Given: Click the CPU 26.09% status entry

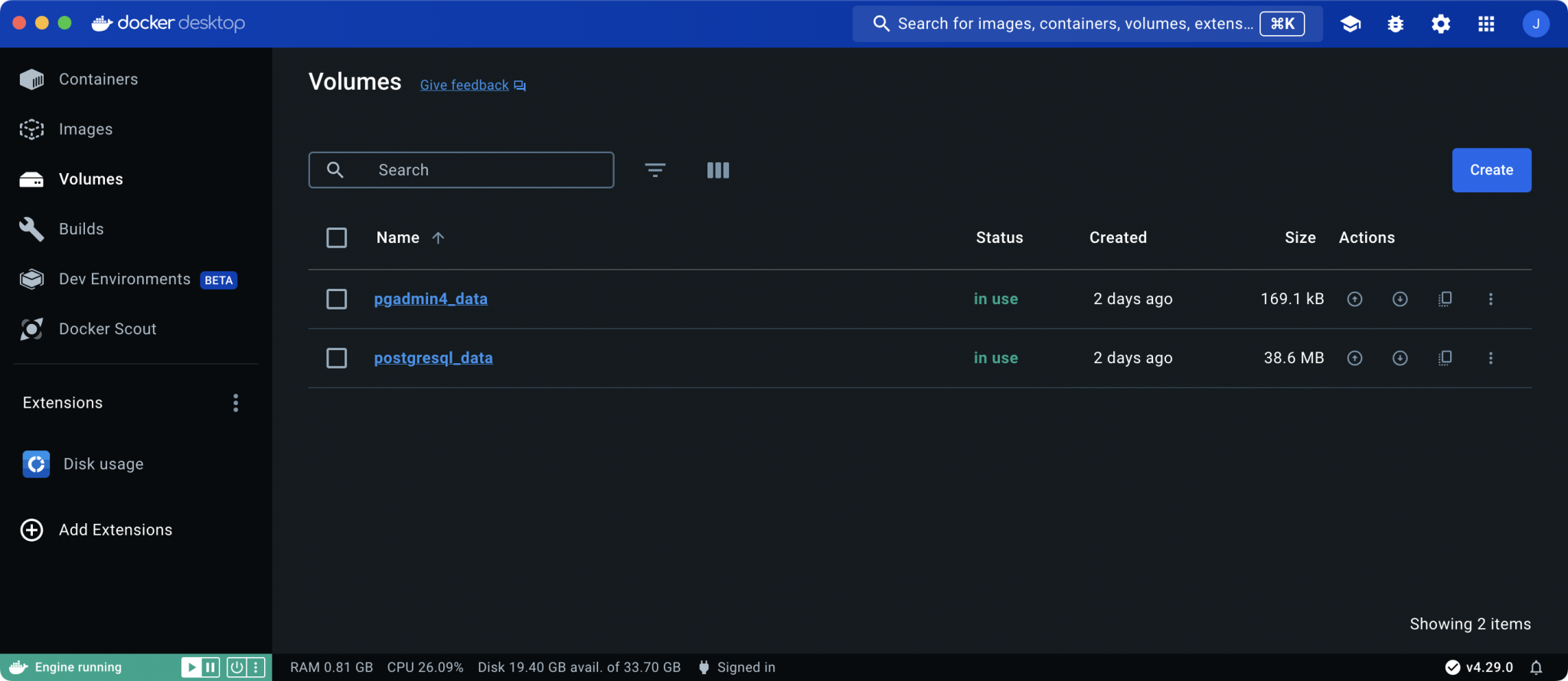Looking at the screenshot, I should pos(425,667).
